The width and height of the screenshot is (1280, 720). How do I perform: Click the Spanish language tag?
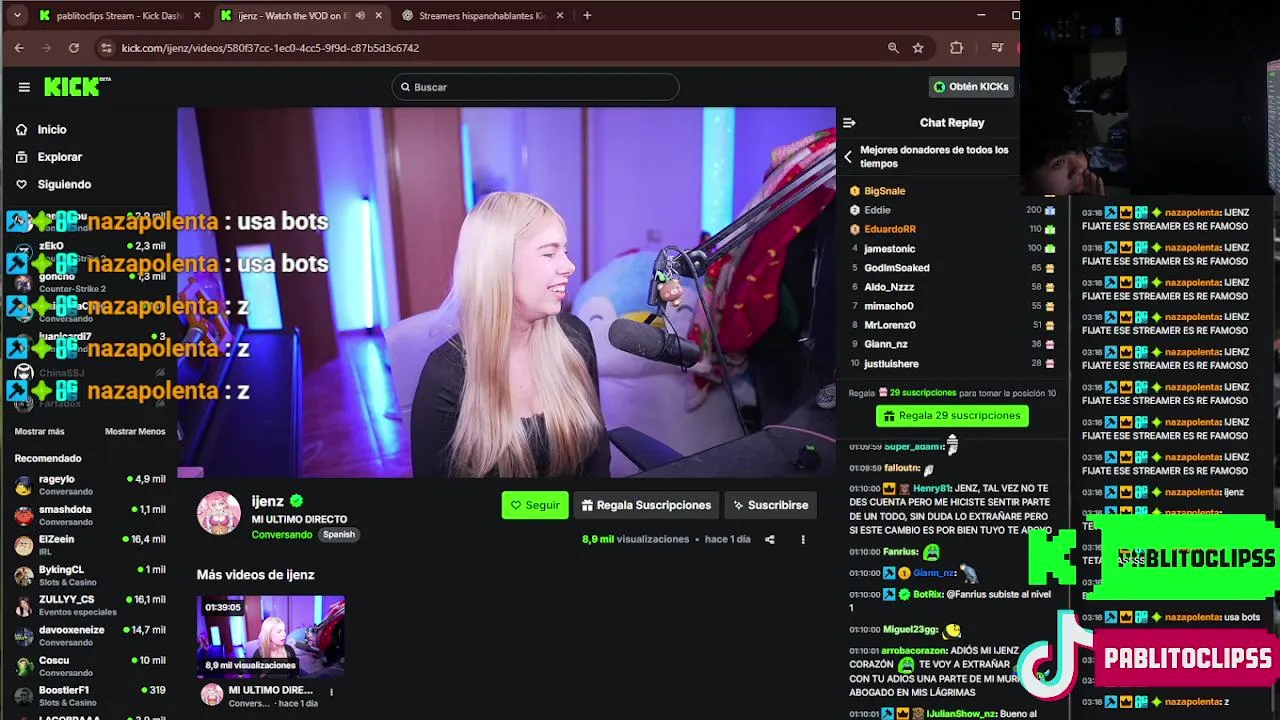pyautogui.click(x=339, y=535)
